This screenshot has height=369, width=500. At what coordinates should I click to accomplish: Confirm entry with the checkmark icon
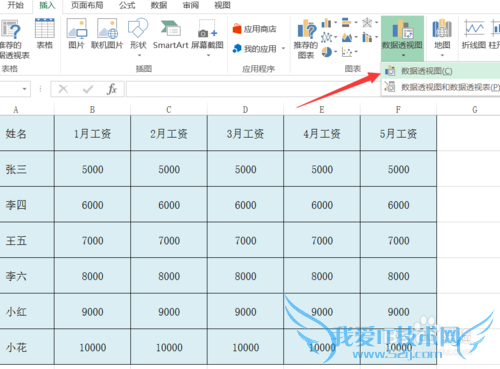click(x=88, y=89)
